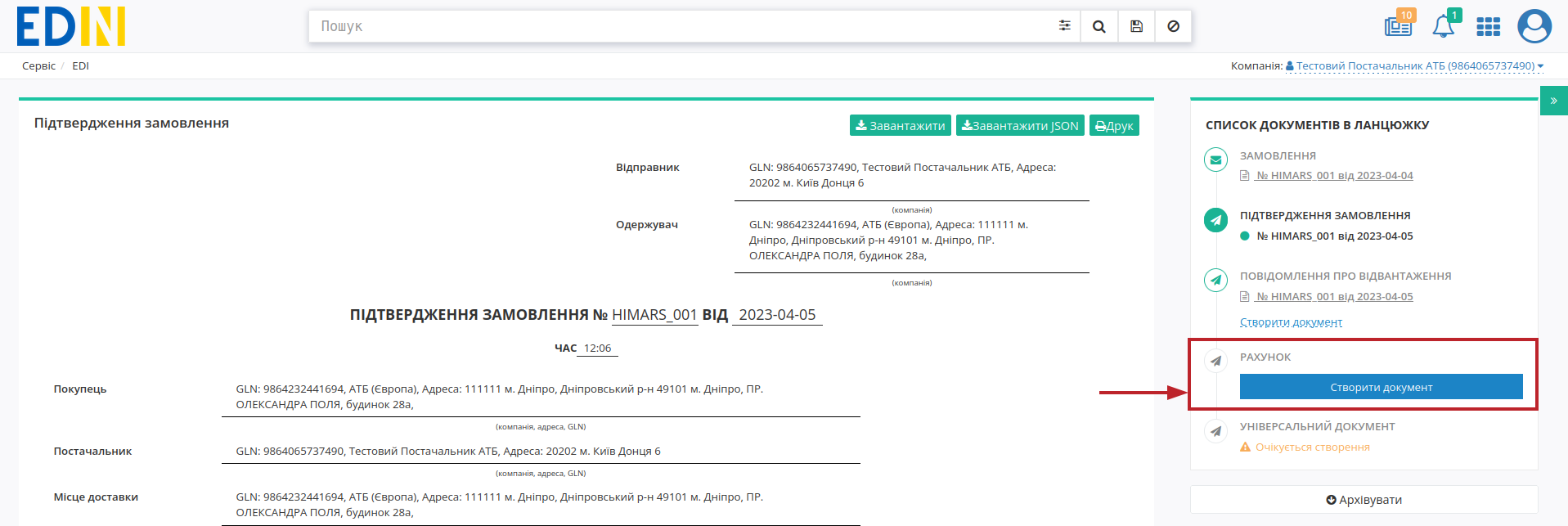Click Список документів в ланцюжку heading

pos(1317,125)
